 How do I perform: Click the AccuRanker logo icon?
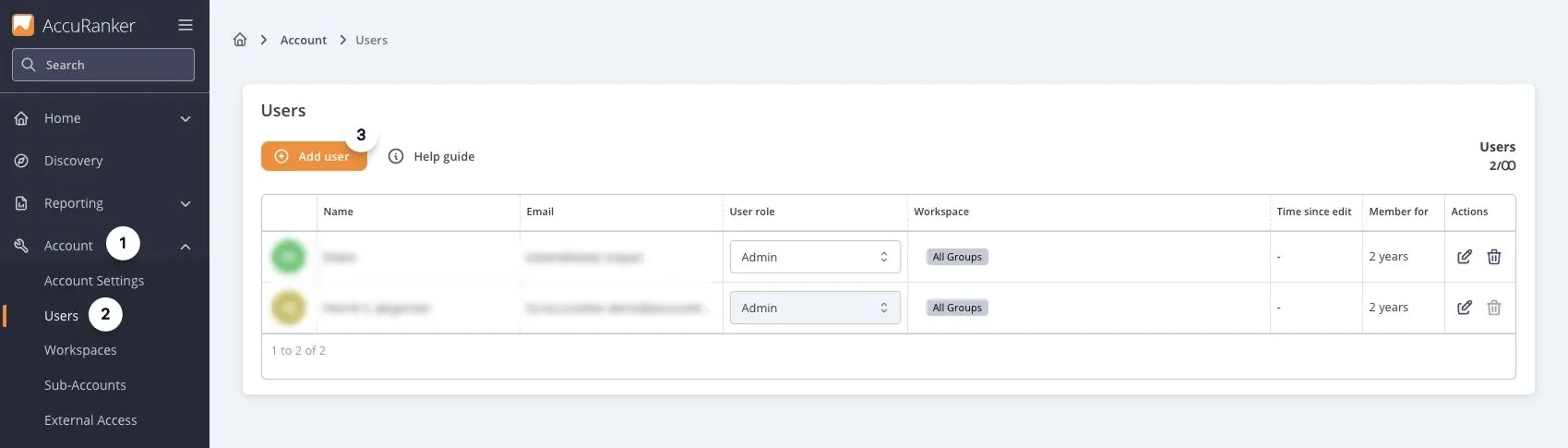tap(23, 25)
